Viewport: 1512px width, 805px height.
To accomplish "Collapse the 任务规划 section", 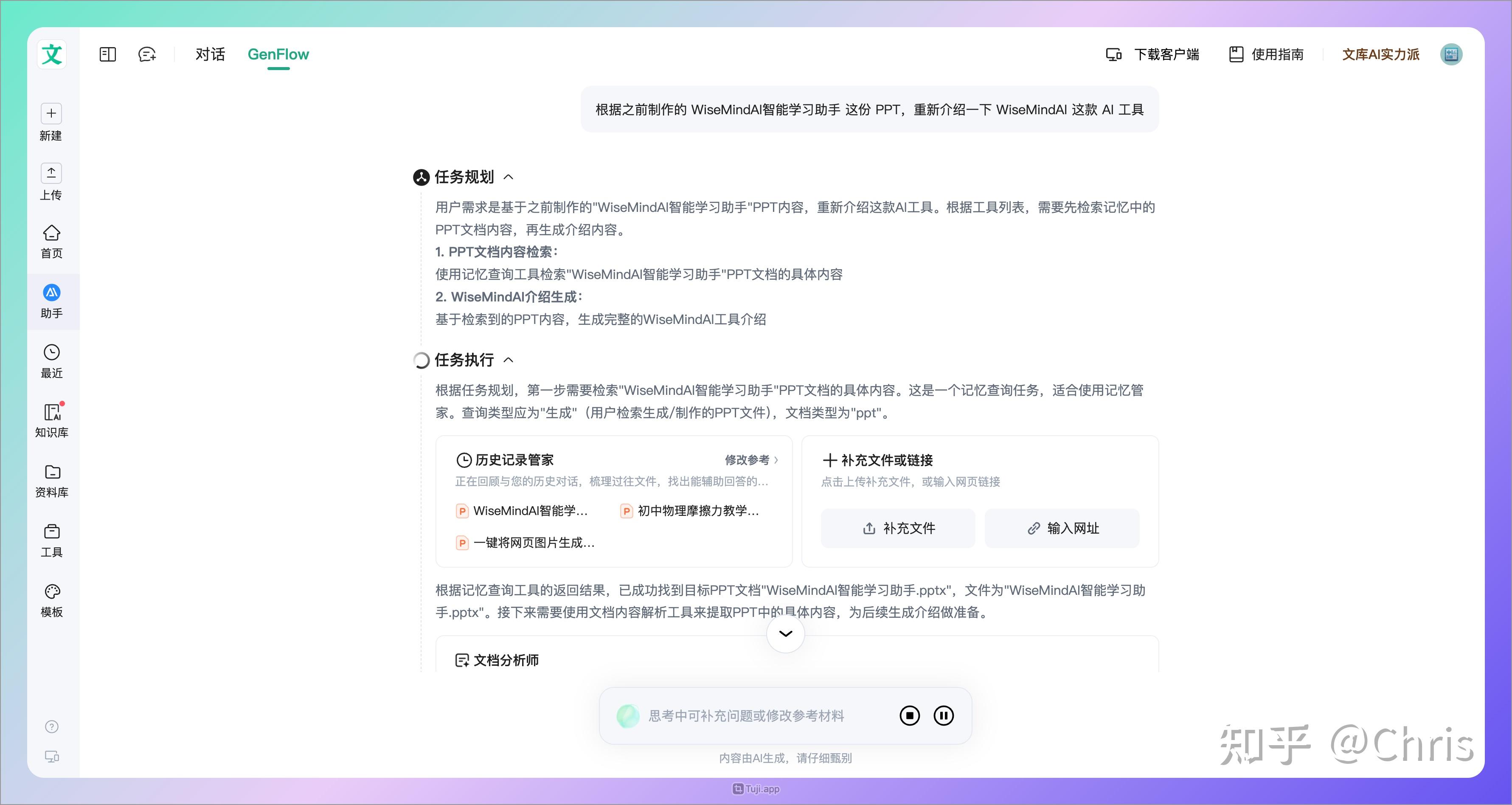I will click(509, 177).
